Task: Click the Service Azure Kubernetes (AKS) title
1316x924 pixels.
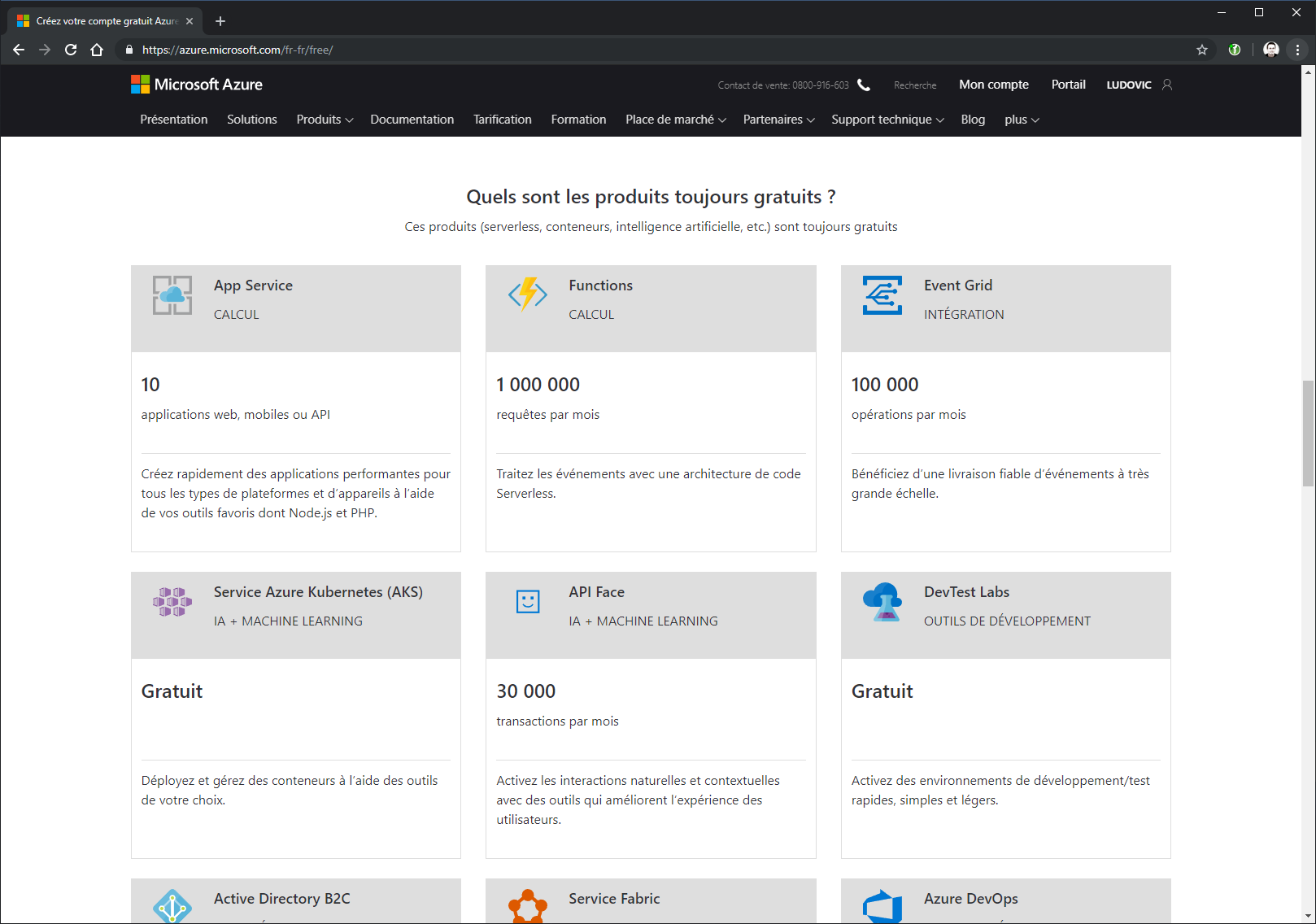Action: [x=318, y=592]
